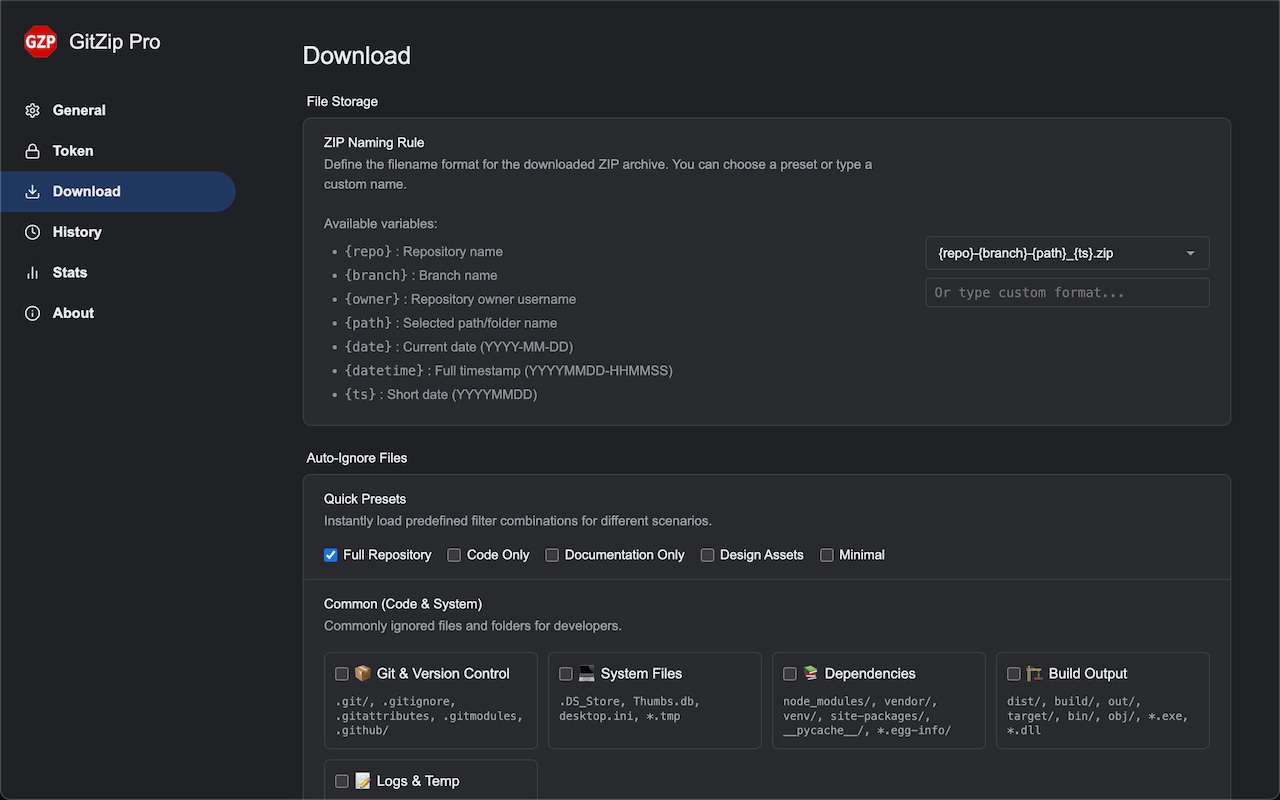The width and height of the screenshot is (1280, 800).
Task: Click the Download arrow icon in sidebar
Action: click(x=33, y=191)
